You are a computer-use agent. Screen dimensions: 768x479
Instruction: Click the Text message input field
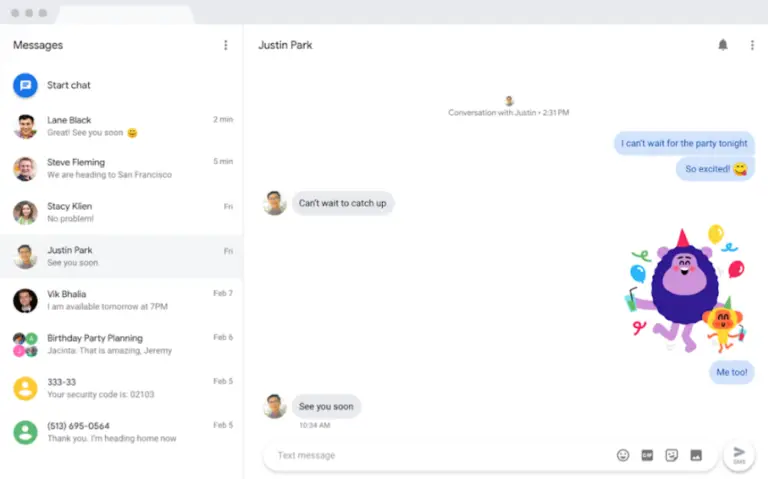440,455
